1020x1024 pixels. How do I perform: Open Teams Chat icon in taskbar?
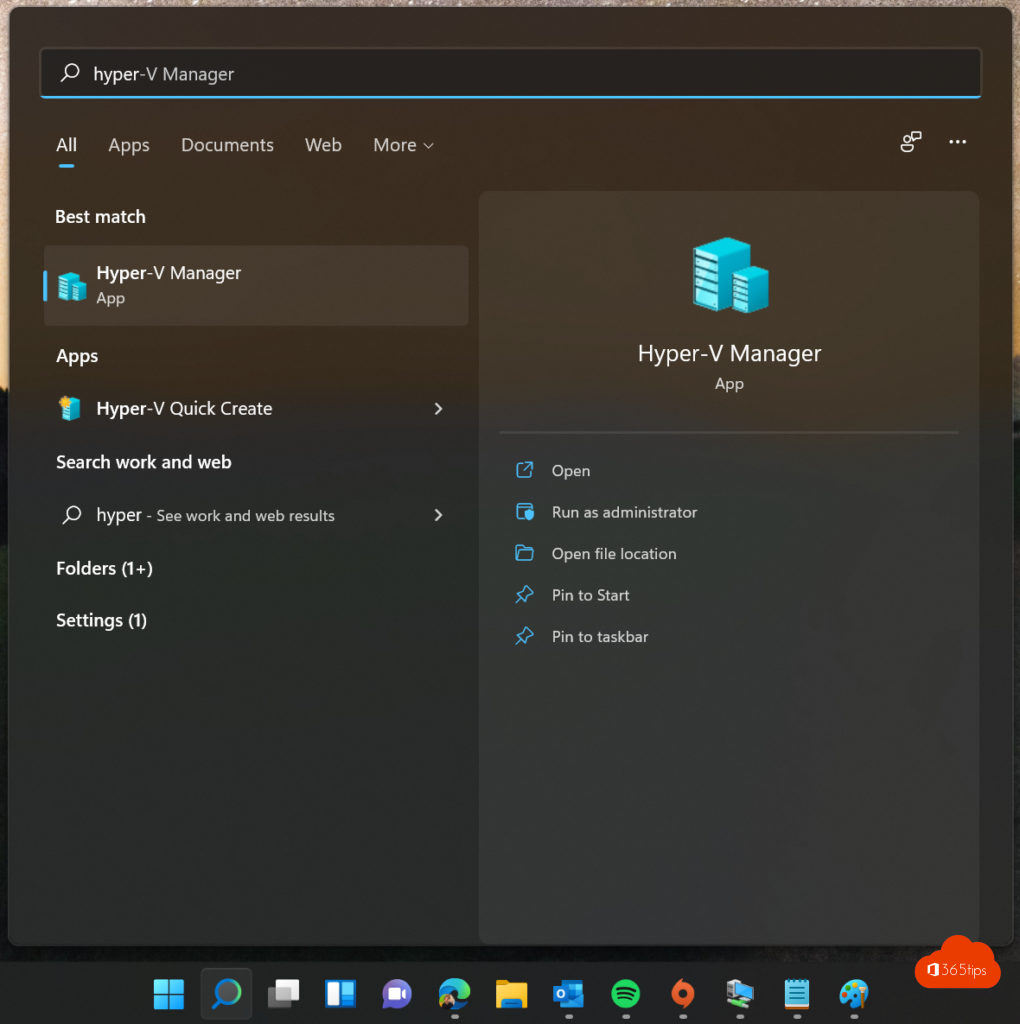click(397, 993)
